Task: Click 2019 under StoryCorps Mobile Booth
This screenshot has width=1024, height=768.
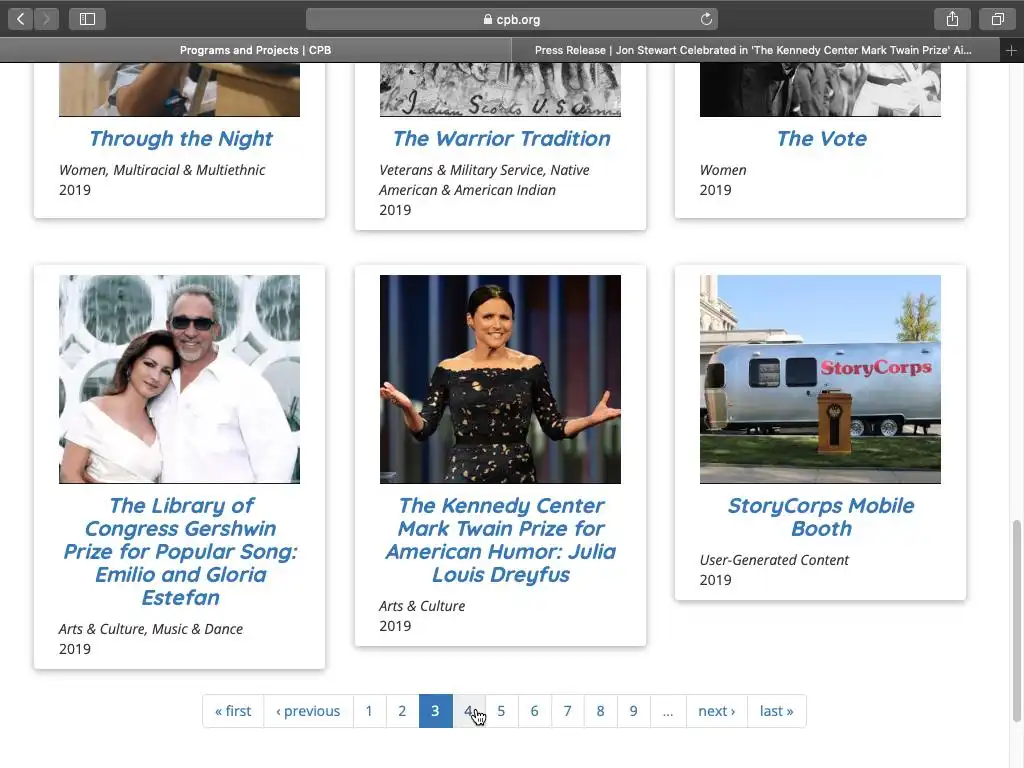Action: point(716,580)
